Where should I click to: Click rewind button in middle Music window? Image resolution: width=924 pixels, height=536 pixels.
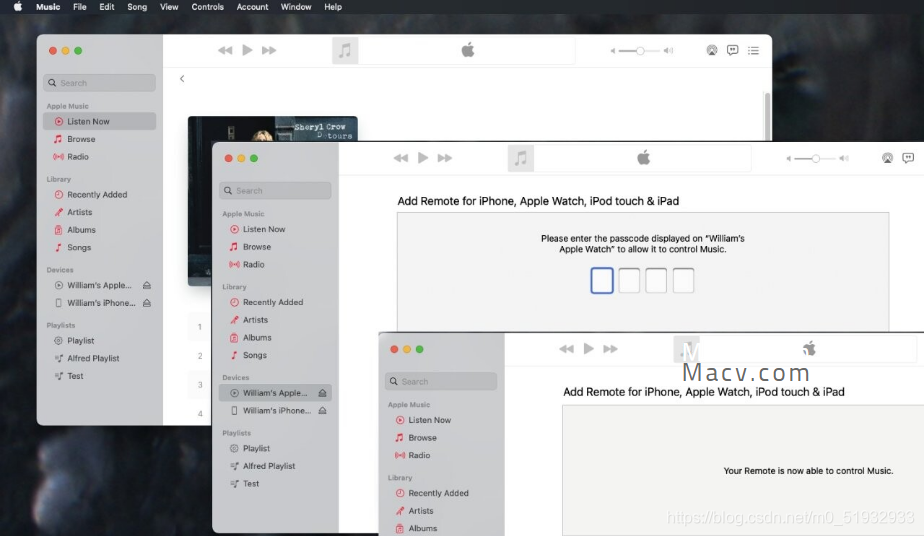point(401,158)
